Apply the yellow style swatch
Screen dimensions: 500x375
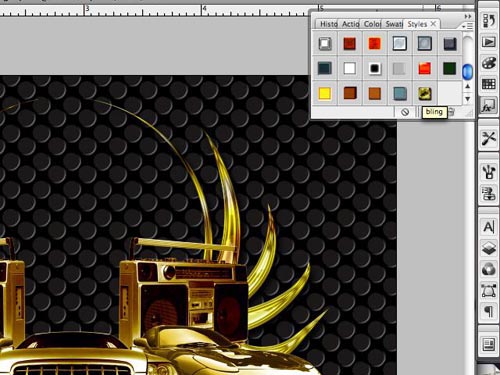(x=325, y=94)
